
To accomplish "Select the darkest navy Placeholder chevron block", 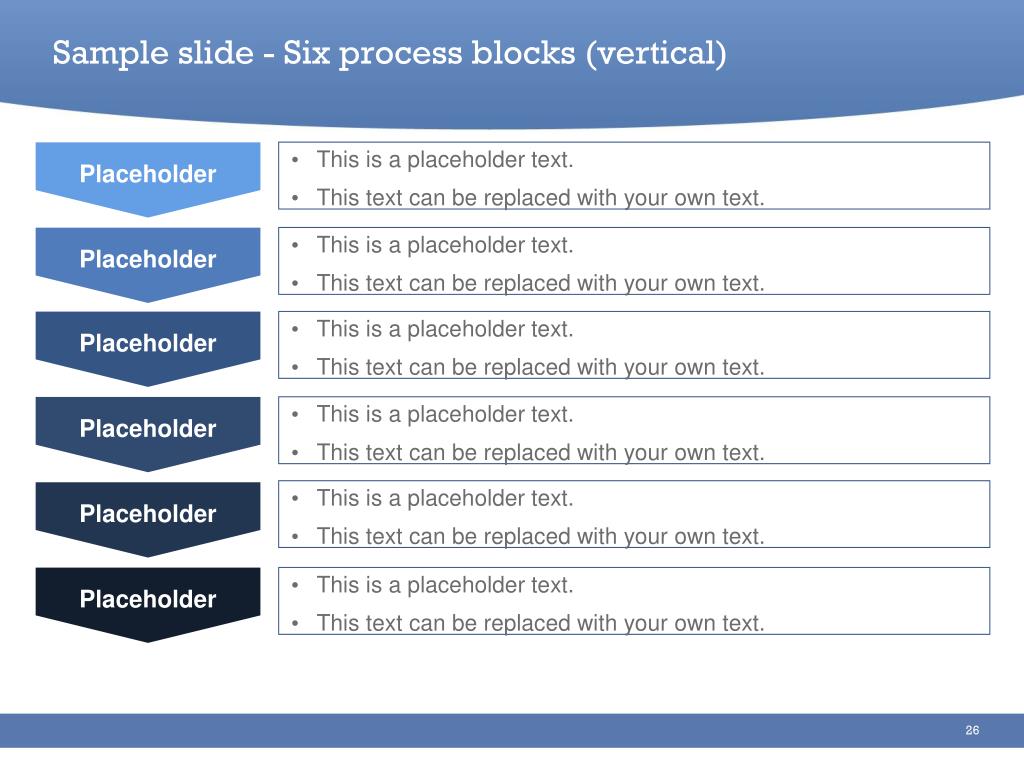I will coord(148,604).
